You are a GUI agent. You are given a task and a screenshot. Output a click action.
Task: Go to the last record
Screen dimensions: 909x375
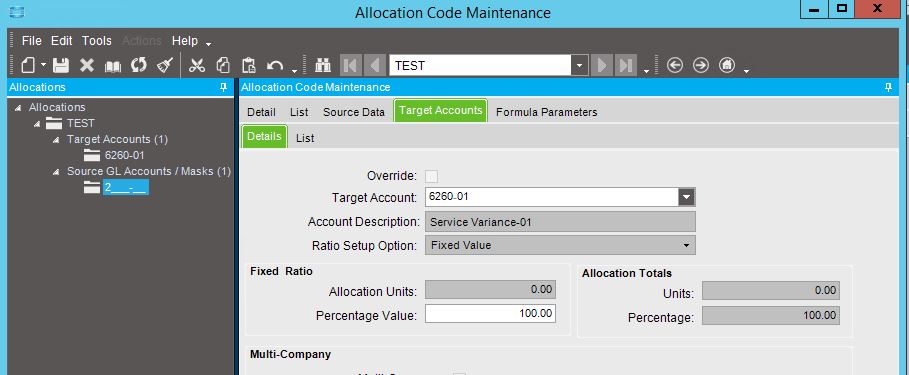coord(626,65)
